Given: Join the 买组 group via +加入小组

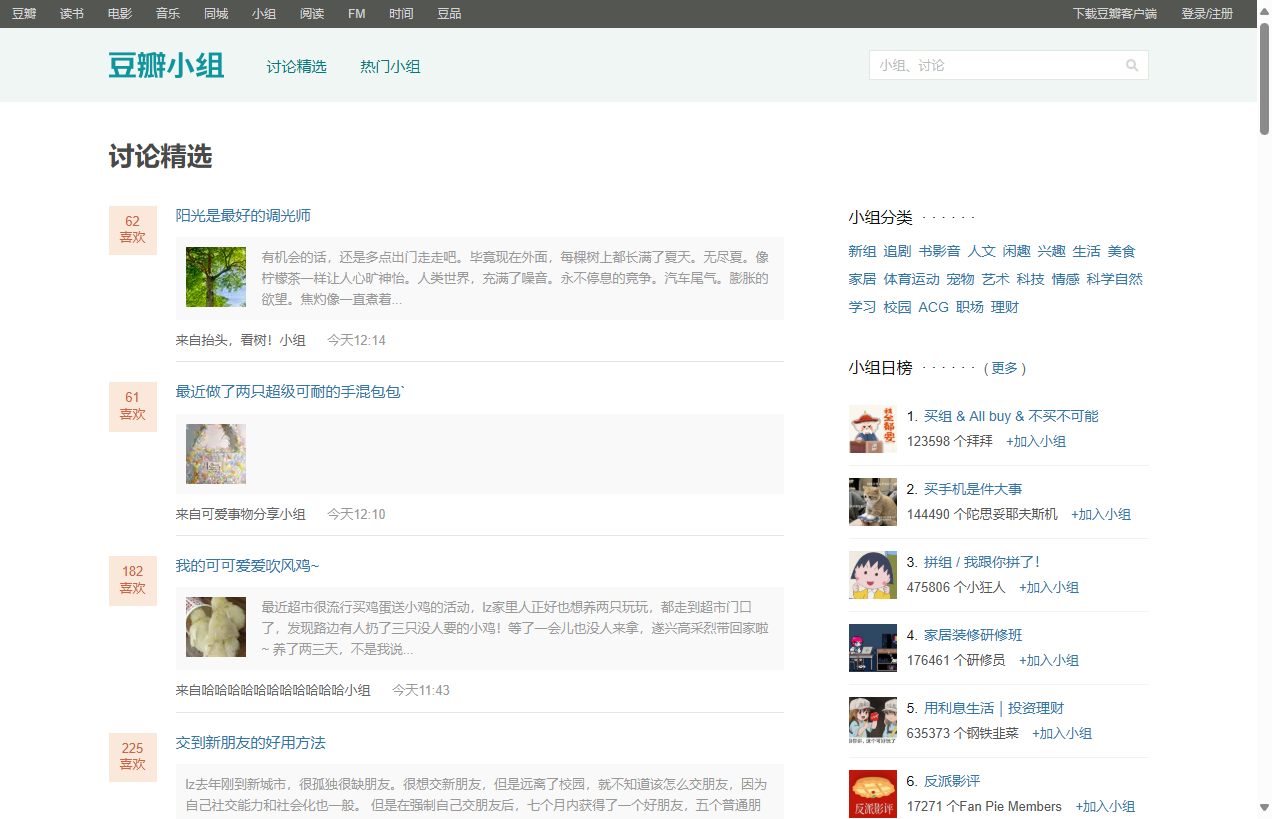Looking at the screenshot, I should coord(1035,441).
